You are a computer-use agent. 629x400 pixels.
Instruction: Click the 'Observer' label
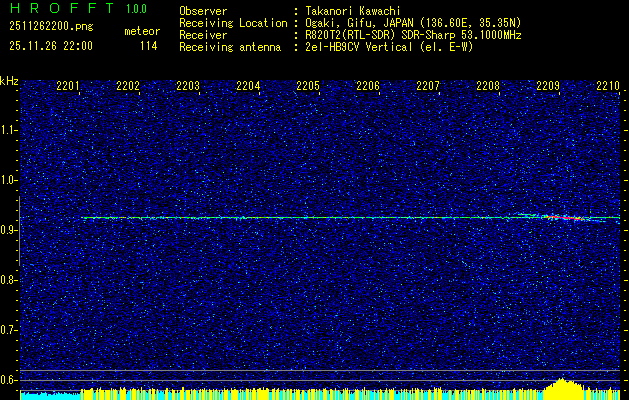[x=203, y=11]
